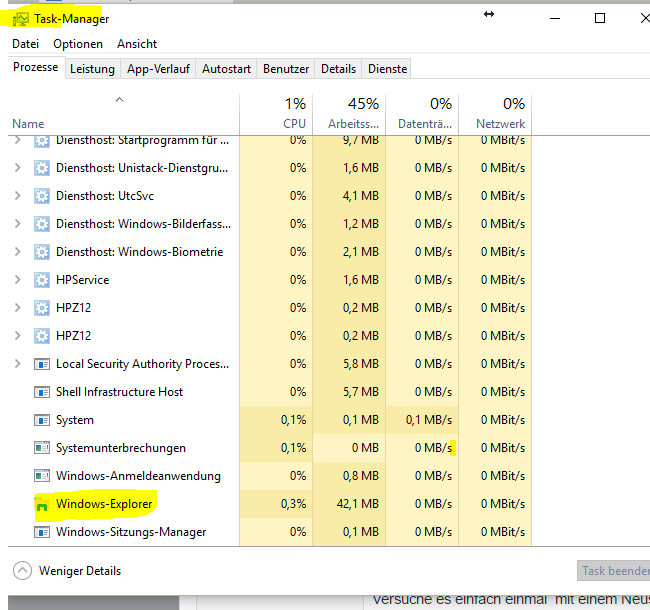650x610 pixels.
Task: Sort by Arbeitsspeicher column header
Action: 349,114
